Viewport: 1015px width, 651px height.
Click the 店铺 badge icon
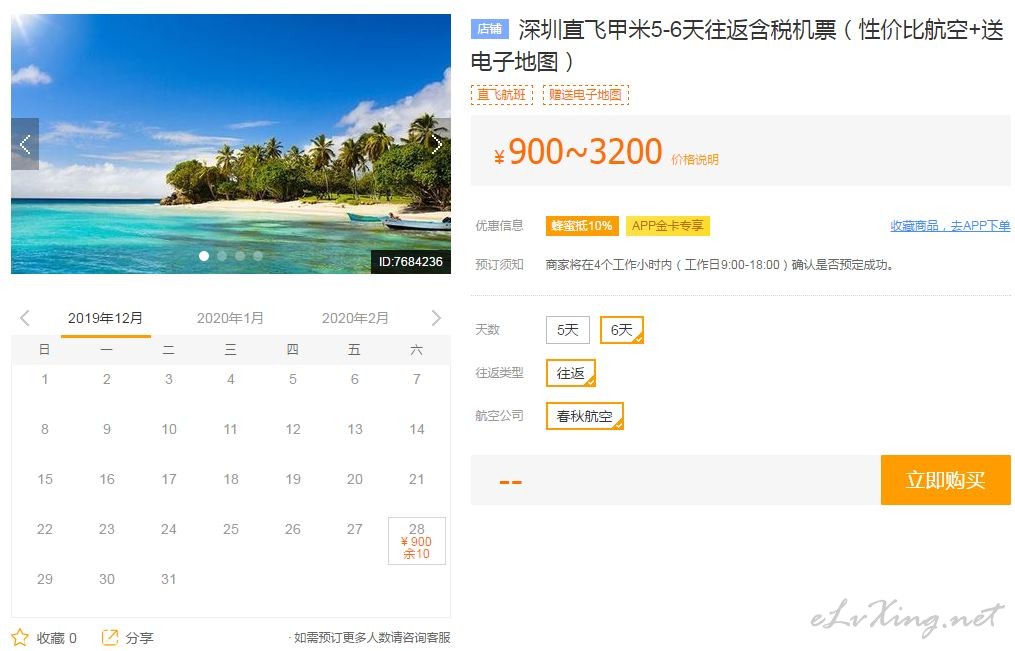(x=489, y=28)
